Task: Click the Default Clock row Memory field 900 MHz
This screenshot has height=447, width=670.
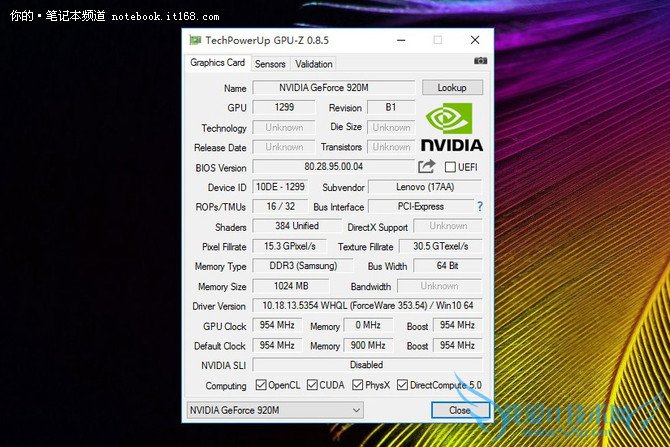Action: (368, 345)
